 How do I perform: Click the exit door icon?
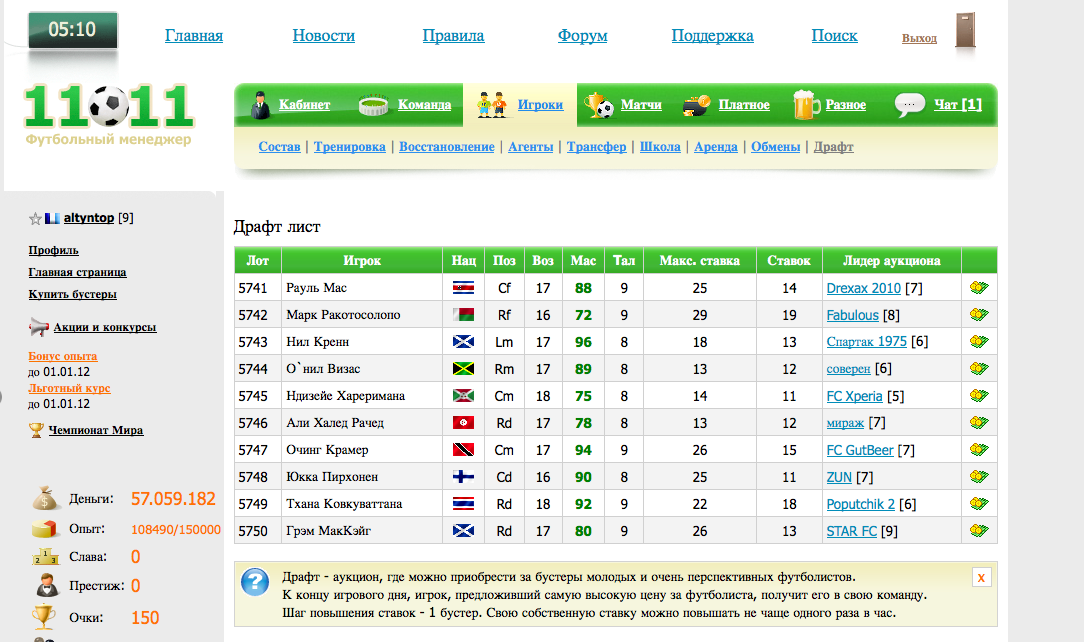click(x=965, y=30)
